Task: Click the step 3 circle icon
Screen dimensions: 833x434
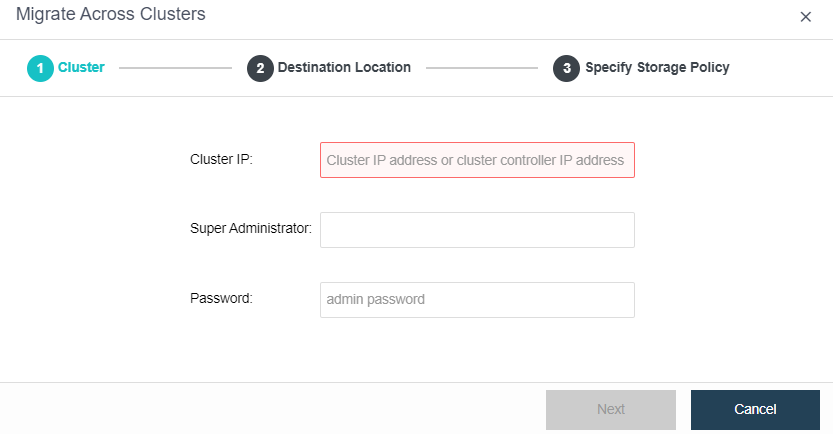Action: [567, 69]
